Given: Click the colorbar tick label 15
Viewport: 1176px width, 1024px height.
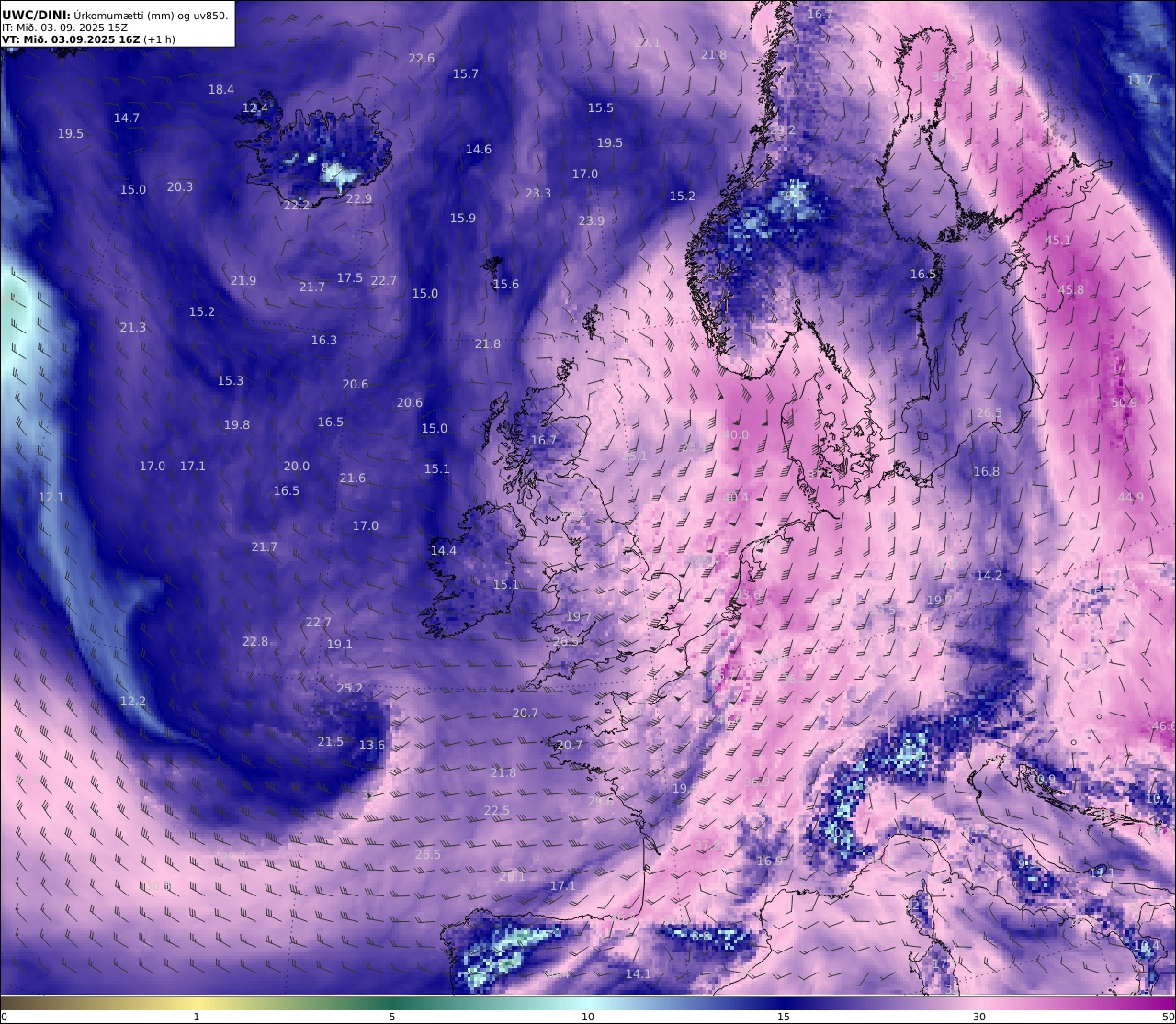Looking at the screenshot, I should (x=784, y=1017).
